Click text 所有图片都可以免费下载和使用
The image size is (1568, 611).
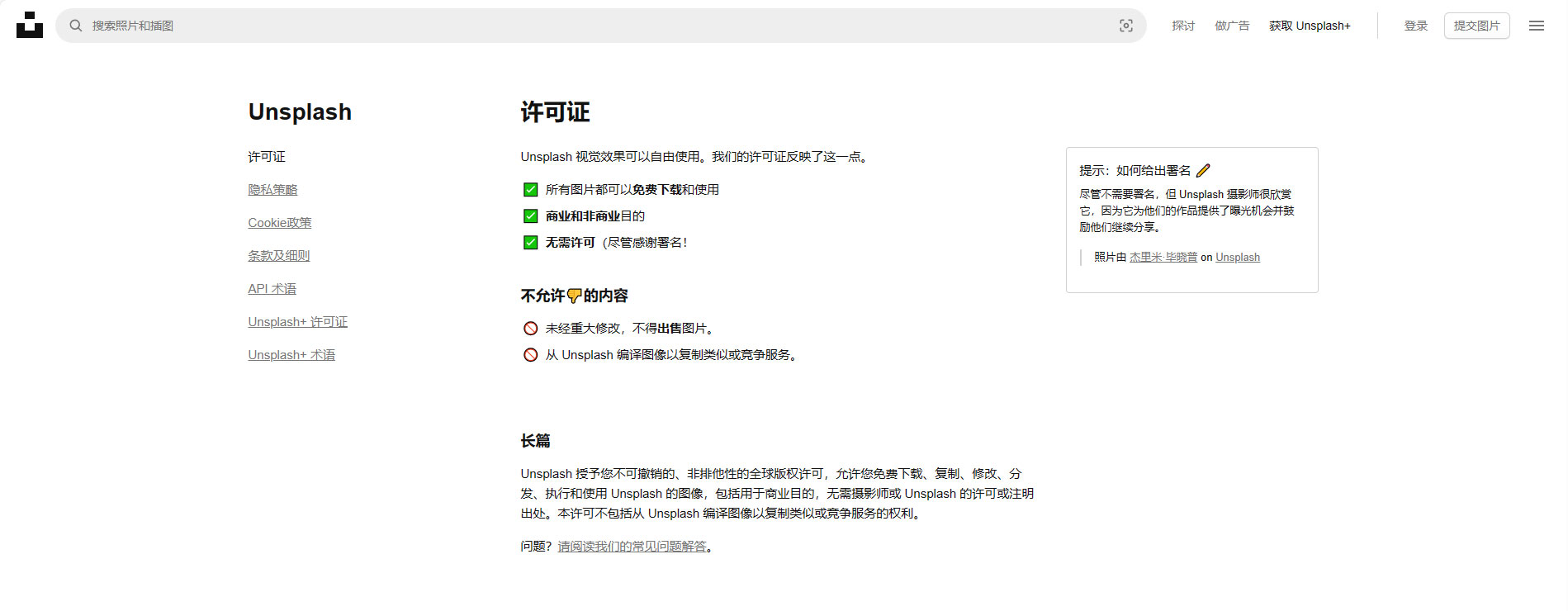click(x=632, y=190)
